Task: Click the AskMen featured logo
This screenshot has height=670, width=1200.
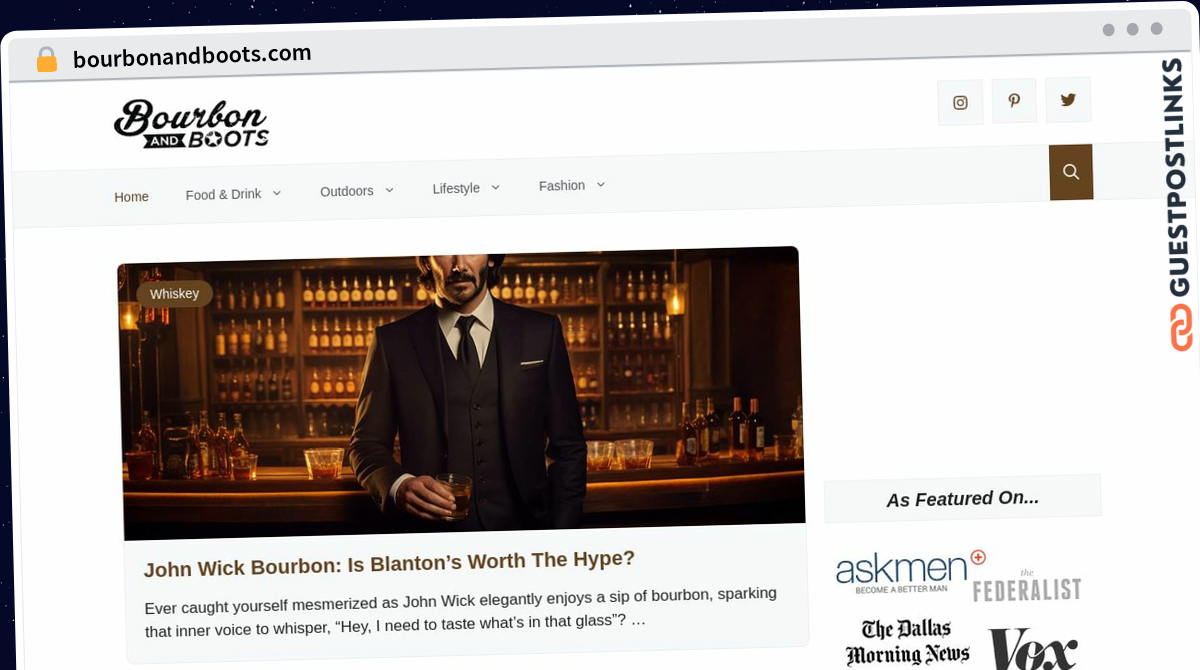Action: [x=910, y=571]
